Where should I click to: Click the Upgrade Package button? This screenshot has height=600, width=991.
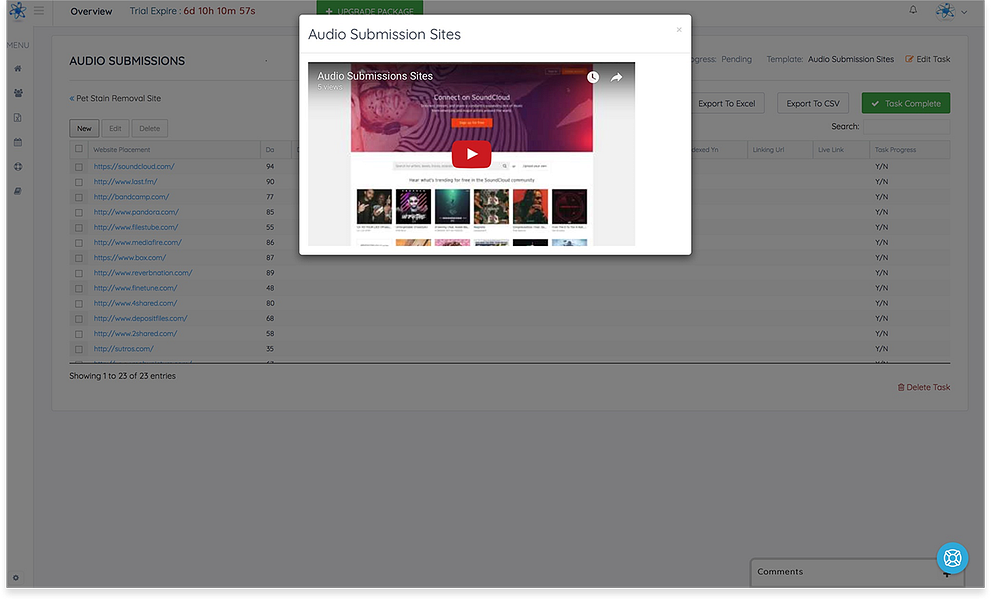[370, 9]
